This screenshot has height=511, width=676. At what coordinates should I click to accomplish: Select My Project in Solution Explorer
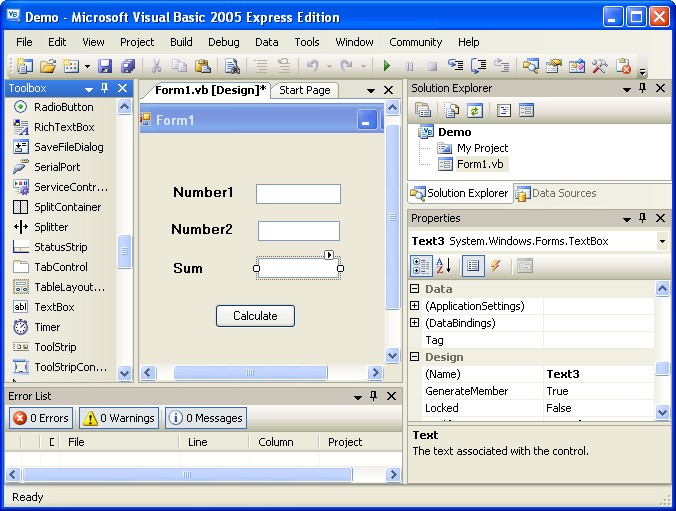[482, 148]
